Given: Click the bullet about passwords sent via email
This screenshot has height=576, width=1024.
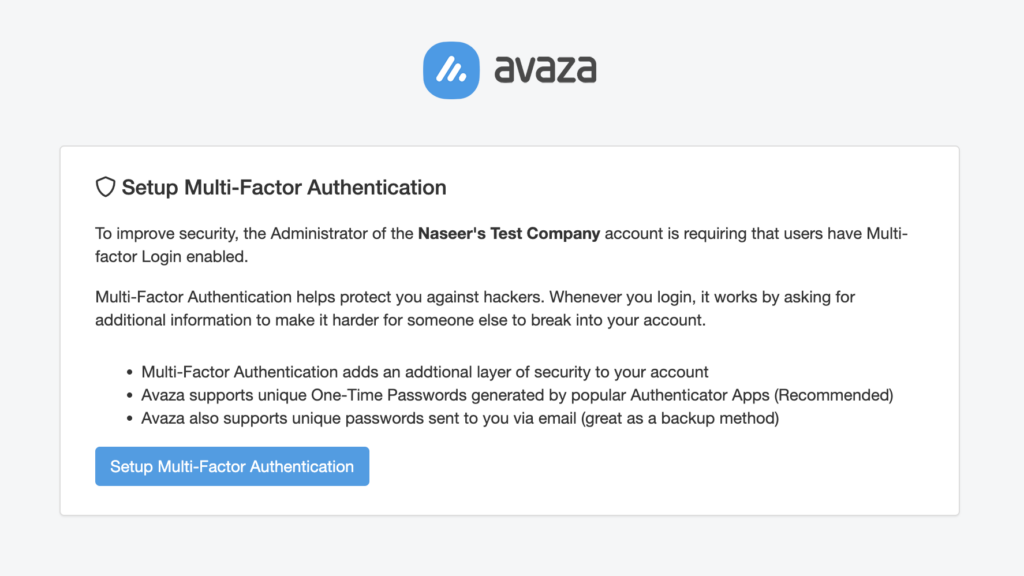Looking at the screenshot, I should tap(460, 418).
